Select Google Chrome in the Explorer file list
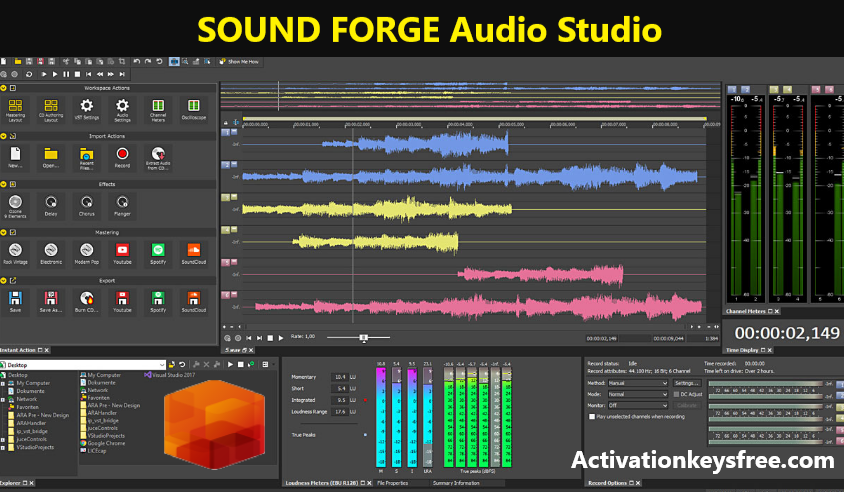Viewport: 844px width, 492px height. [103, 443]
